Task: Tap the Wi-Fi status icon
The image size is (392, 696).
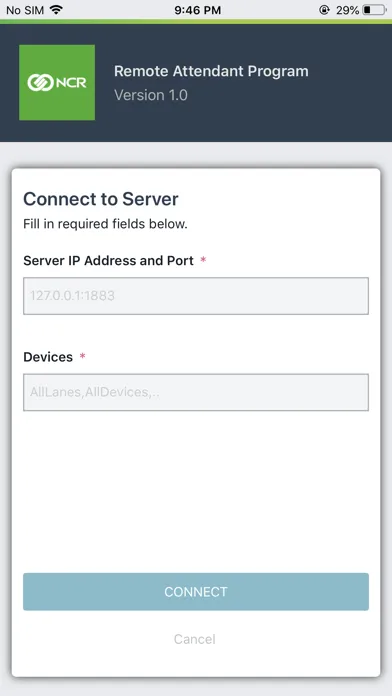Action: (x=56, y=10)
